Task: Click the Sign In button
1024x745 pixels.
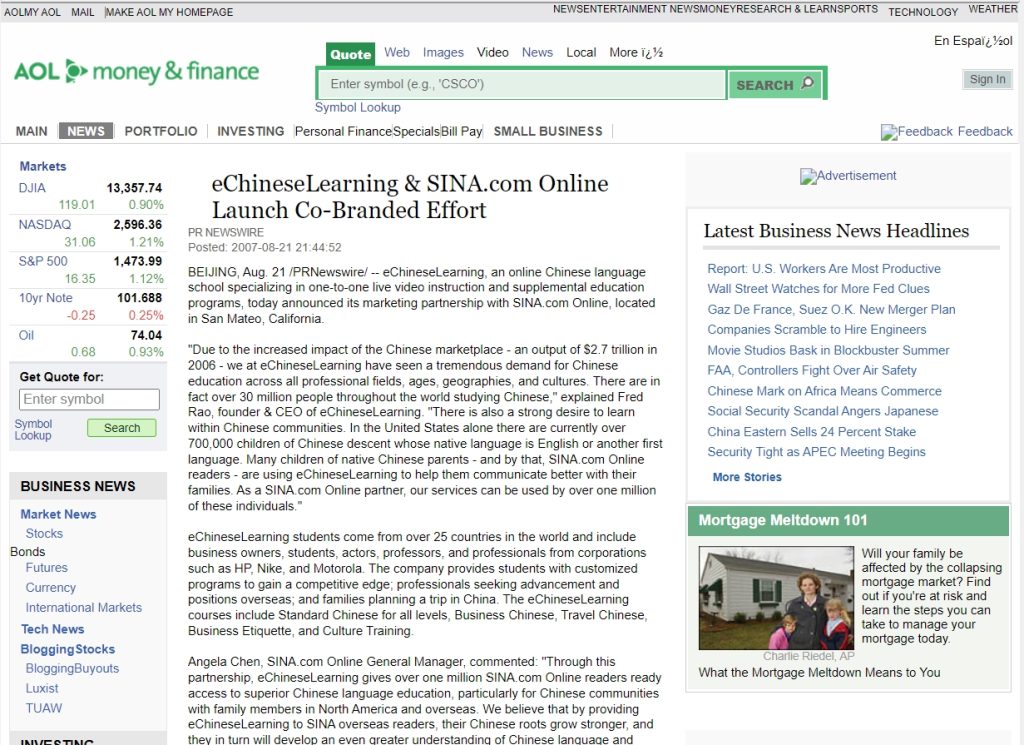Action: [x=987, y=80]
